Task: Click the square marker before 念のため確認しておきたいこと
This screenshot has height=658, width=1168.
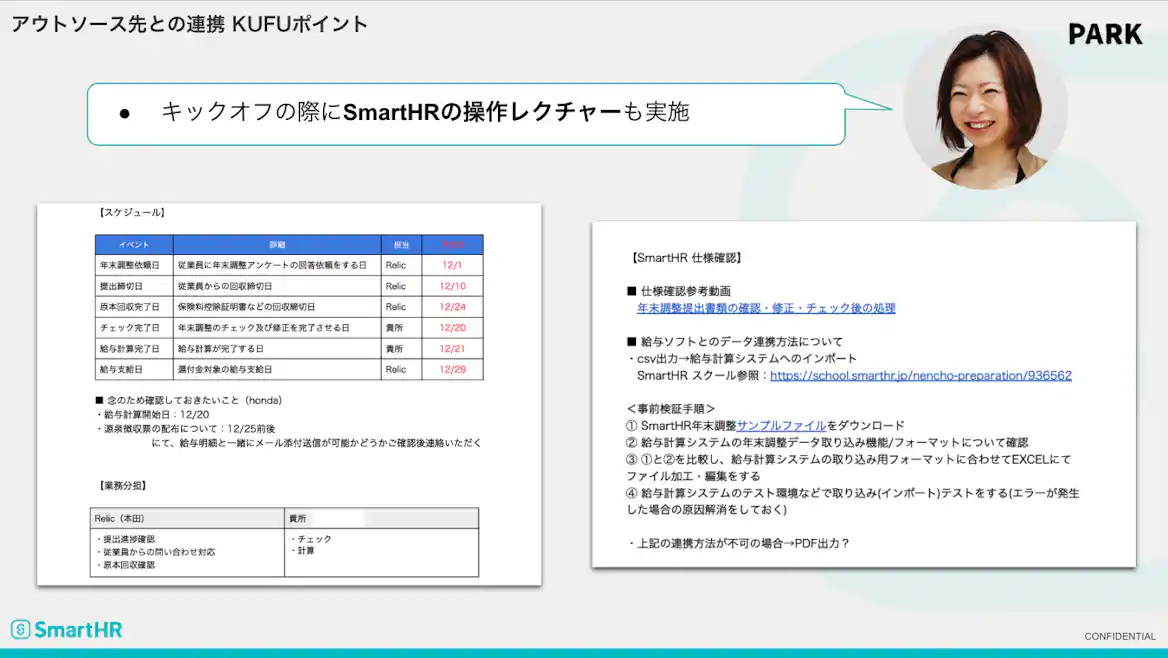Action: click(x=99, y=398)
